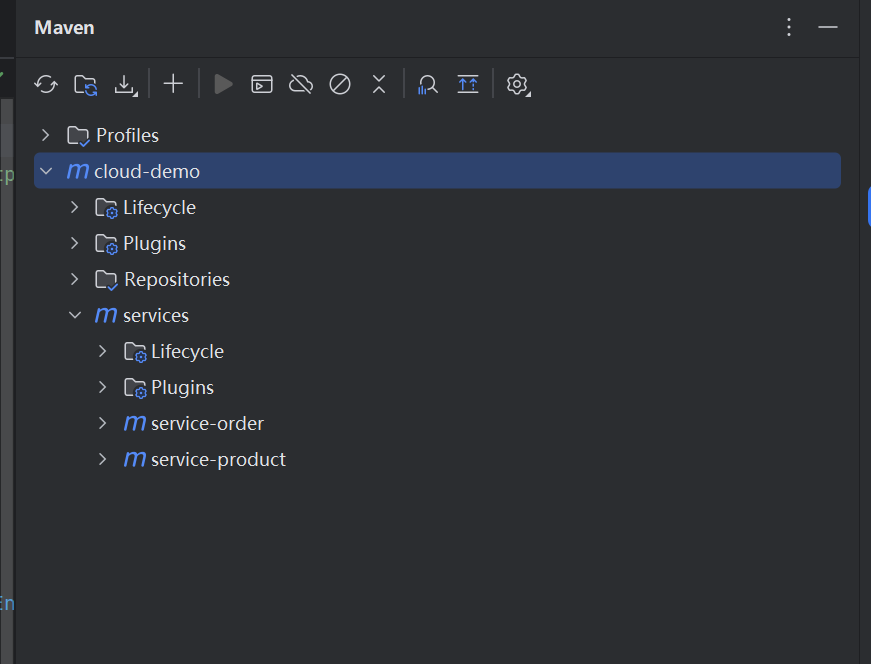Image resolution: width=871 pixels, height=664 pixels.
Task: Download sources and documentation
Action: (x=126, y=85)
